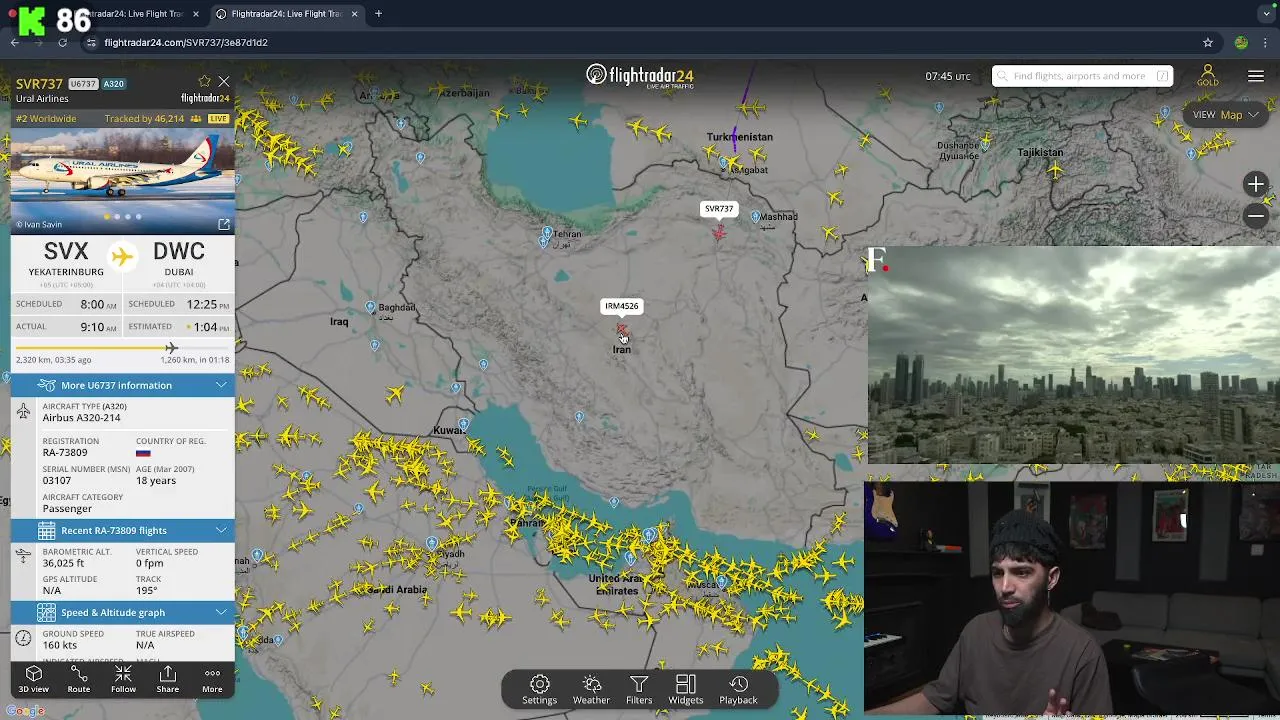Click the IRM4526 map label

[x=621, y=306]
